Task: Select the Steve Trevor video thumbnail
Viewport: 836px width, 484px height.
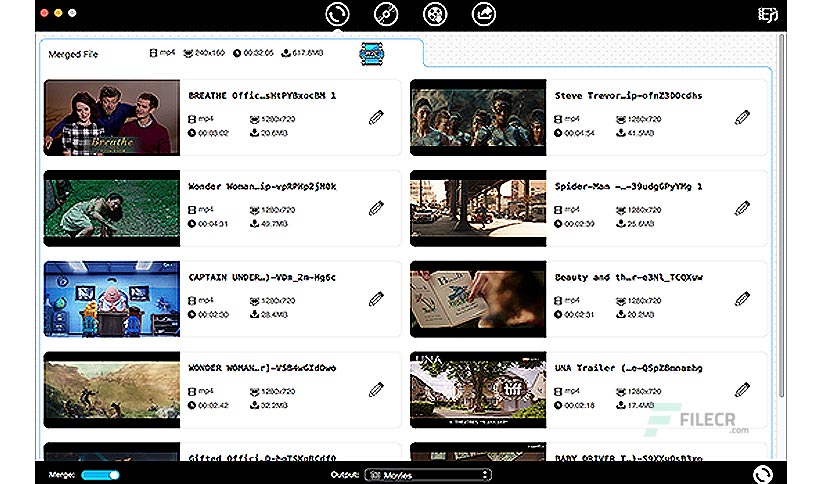Action: 478,118
